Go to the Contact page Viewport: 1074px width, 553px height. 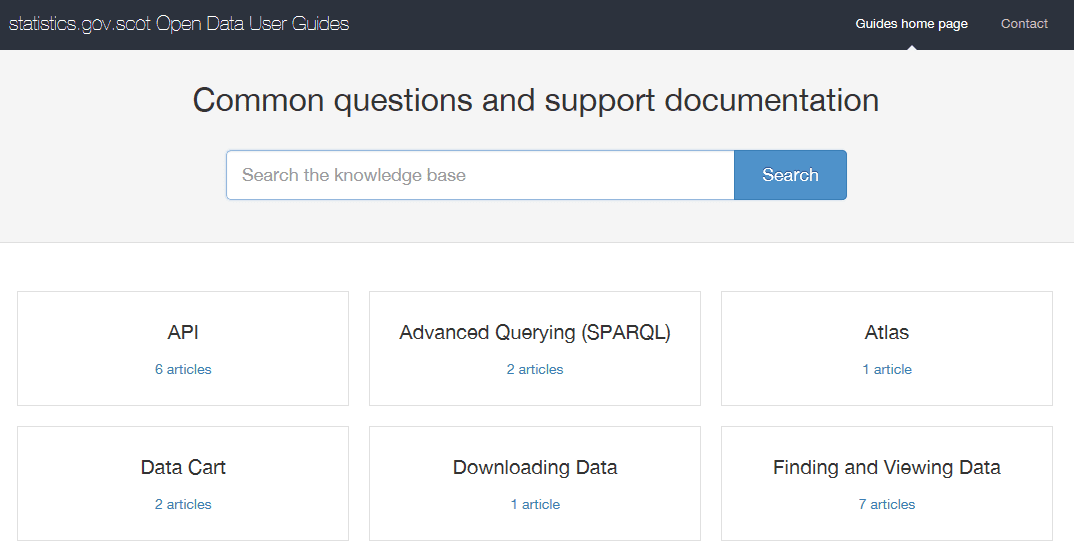point(1024,24)
